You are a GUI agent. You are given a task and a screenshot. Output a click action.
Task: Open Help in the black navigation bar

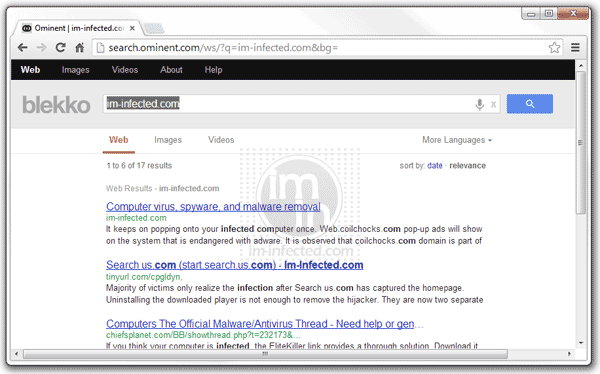point(213,70)
